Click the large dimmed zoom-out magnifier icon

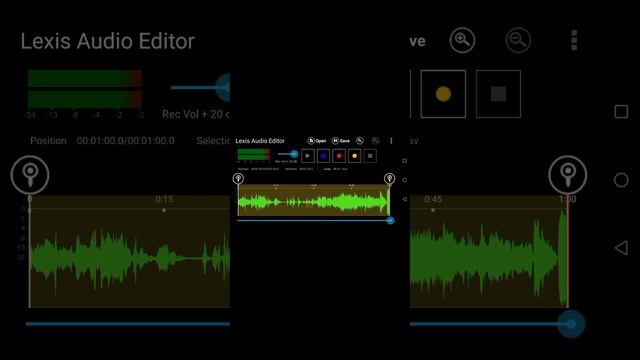(518, 40)
